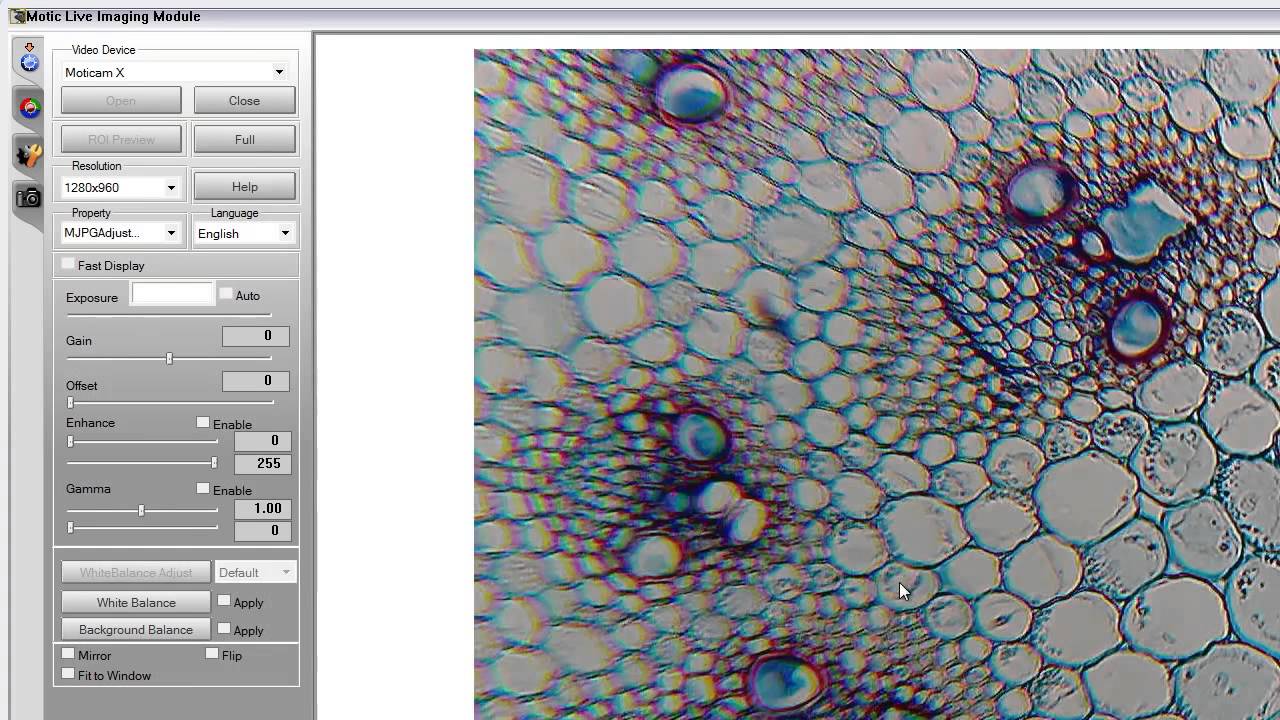Screen dimensions: 1280x720
Task: Click the Background Balance button
Action: [x=136, y=629]
